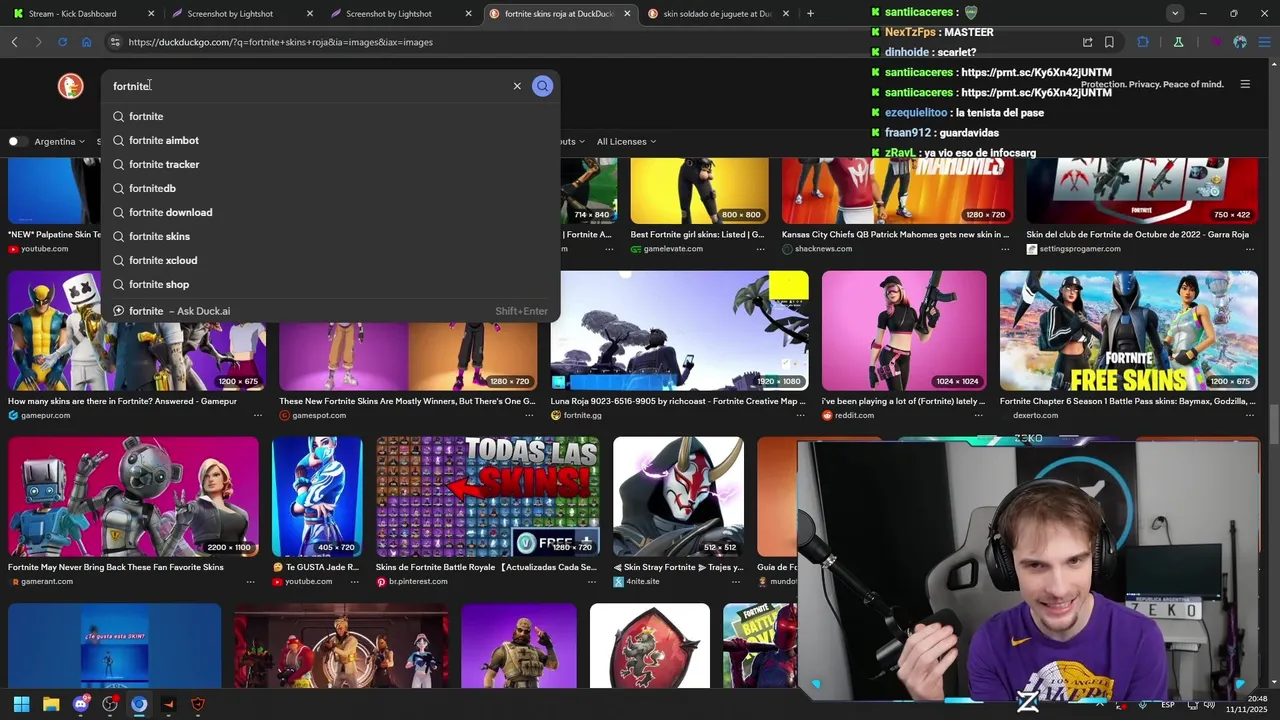Image resolution: width=1280 pixels, height=720 pixels.
Task: Switch to the skin soldado de juguete tab
Action: pyautogui.click(x=718, y=13)
